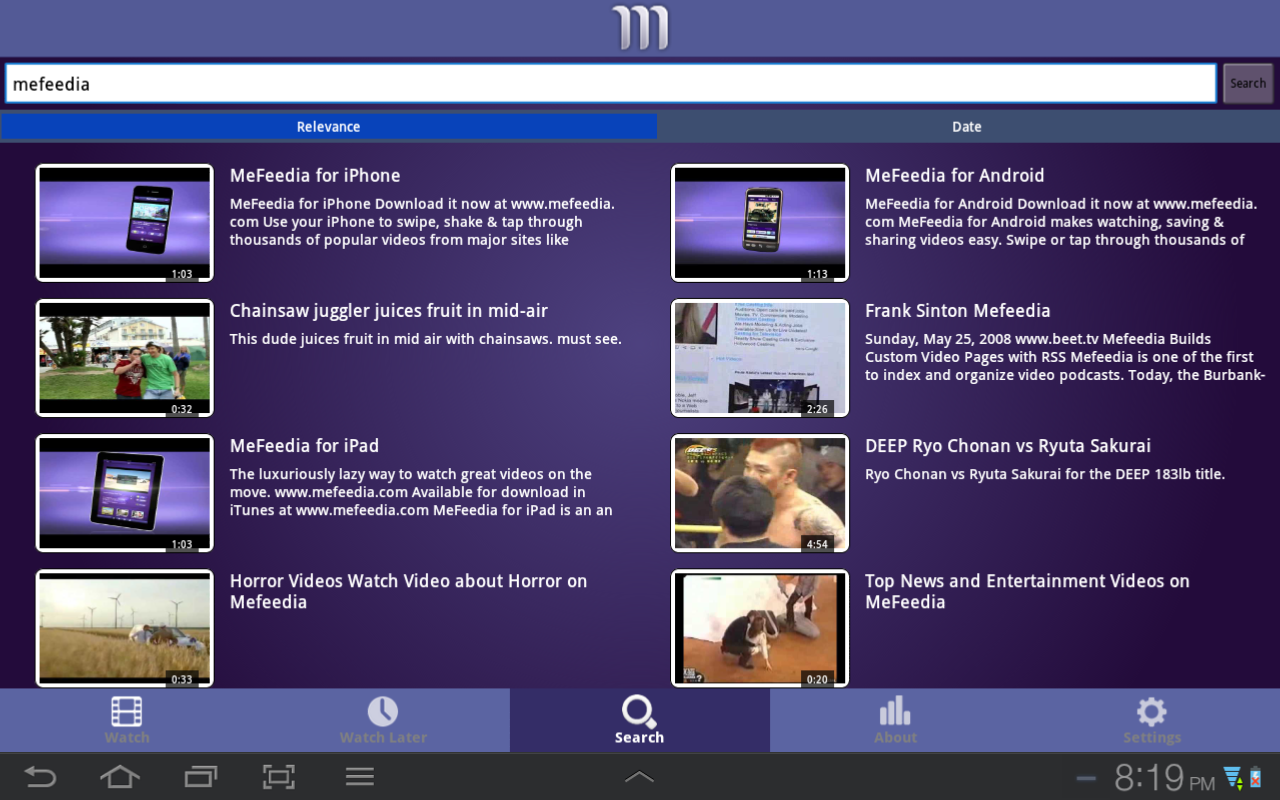This screenshot has height=800, width=1280.
Task: Play the Chainsaw juggler video thumbnail
Action: coord(124,357)
